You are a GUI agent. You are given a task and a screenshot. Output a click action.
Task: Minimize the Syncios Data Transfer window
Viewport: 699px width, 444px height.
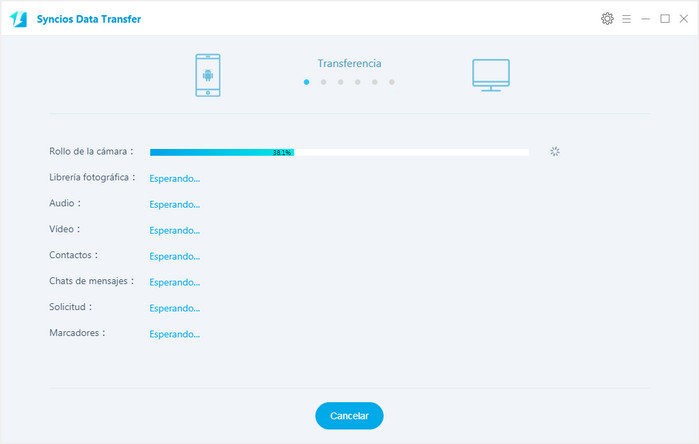click(x=646, y=19)
